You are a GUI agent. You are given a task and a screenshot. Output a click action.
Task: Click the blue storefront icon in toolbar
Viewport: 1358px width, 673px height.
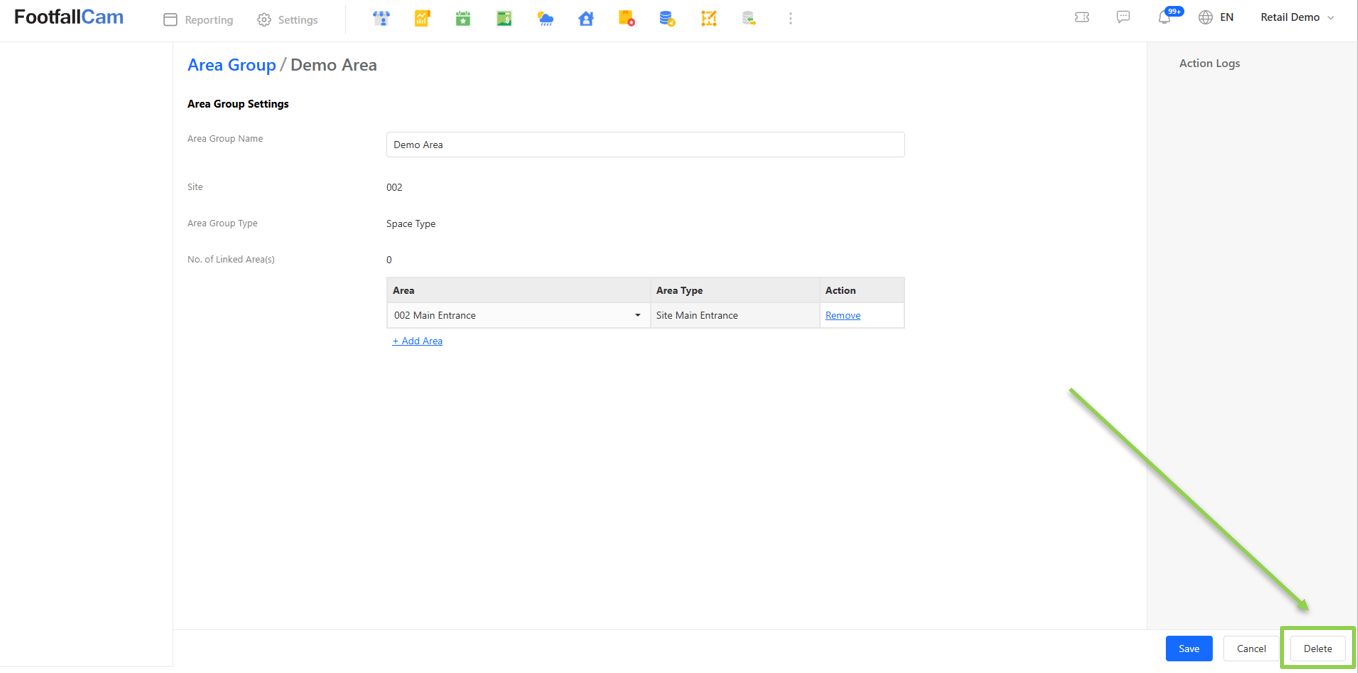[381, 19]
